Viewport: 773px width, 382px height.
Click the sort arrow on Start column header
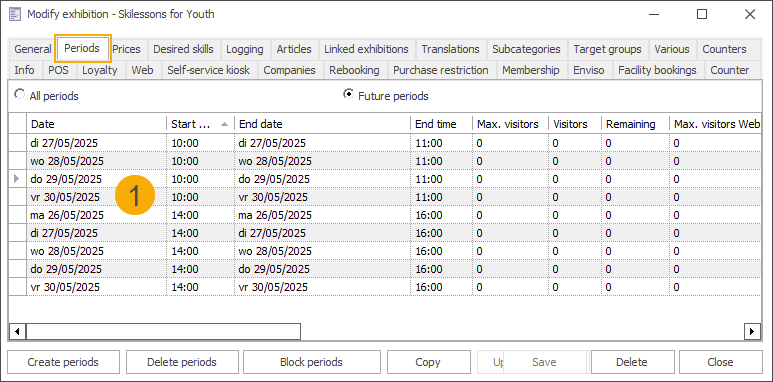pos(225,124)
